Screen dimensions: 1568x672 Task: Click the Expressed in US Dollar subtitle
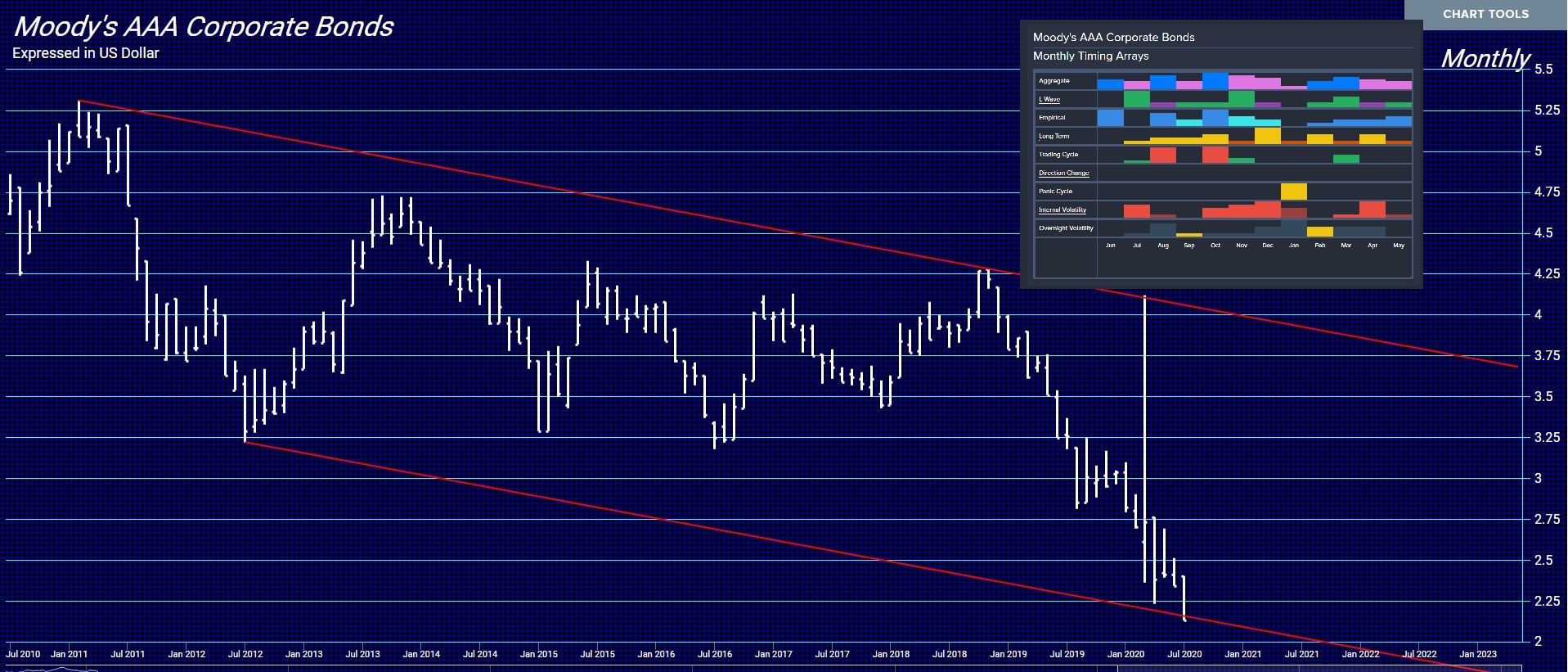(x=86, y=53)
